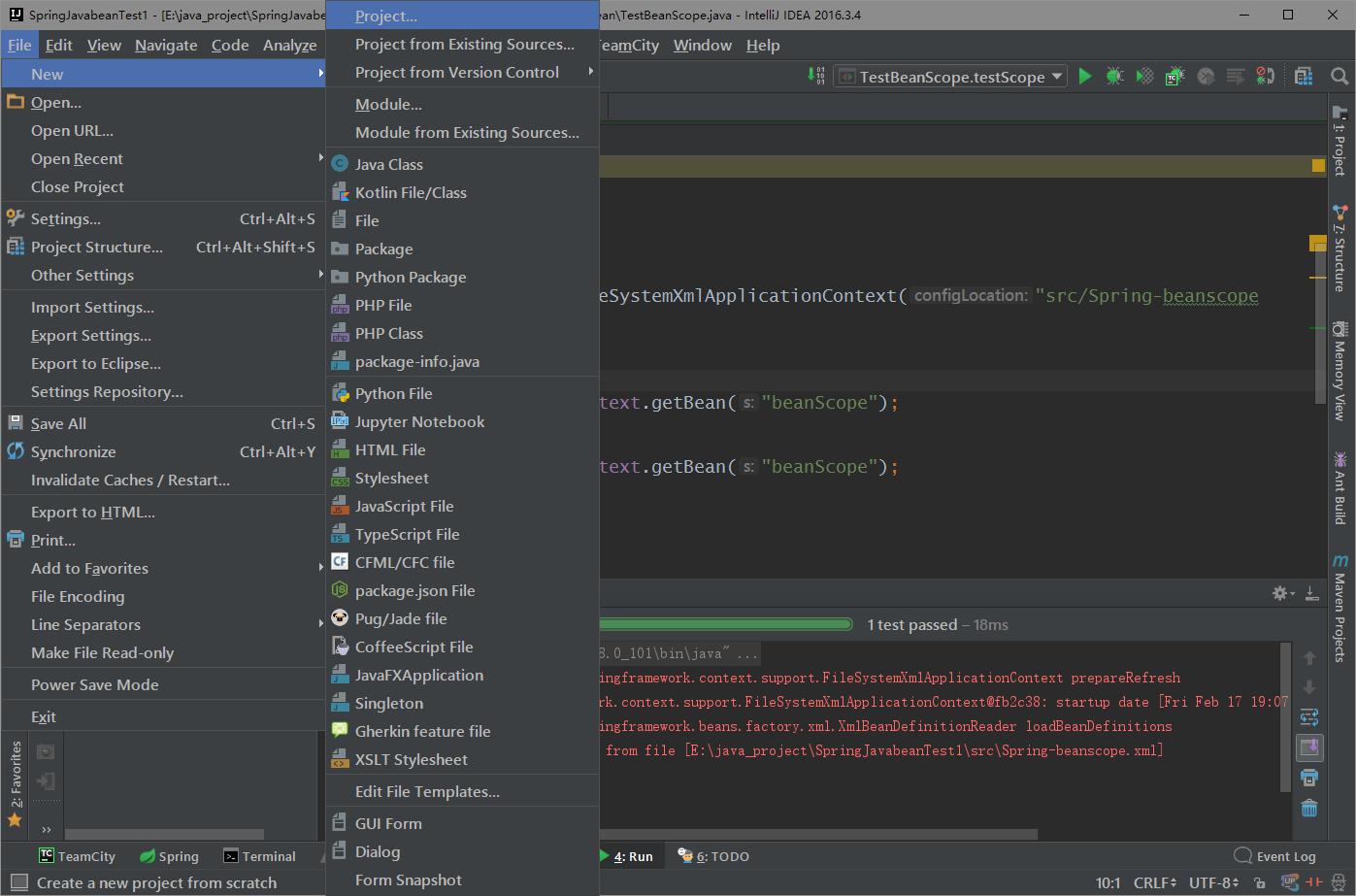Toggle Power Save Mode entry
This screenshot has height=896, width=1356.
pos(163,684)
